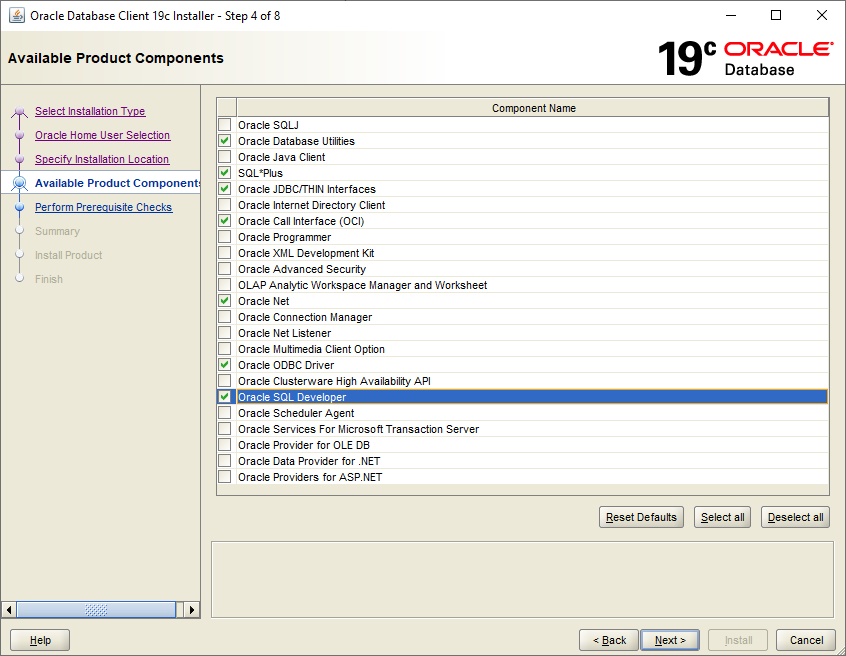
Task: Select the Oracle Connection Manager row text
Action: coord(305,317)
